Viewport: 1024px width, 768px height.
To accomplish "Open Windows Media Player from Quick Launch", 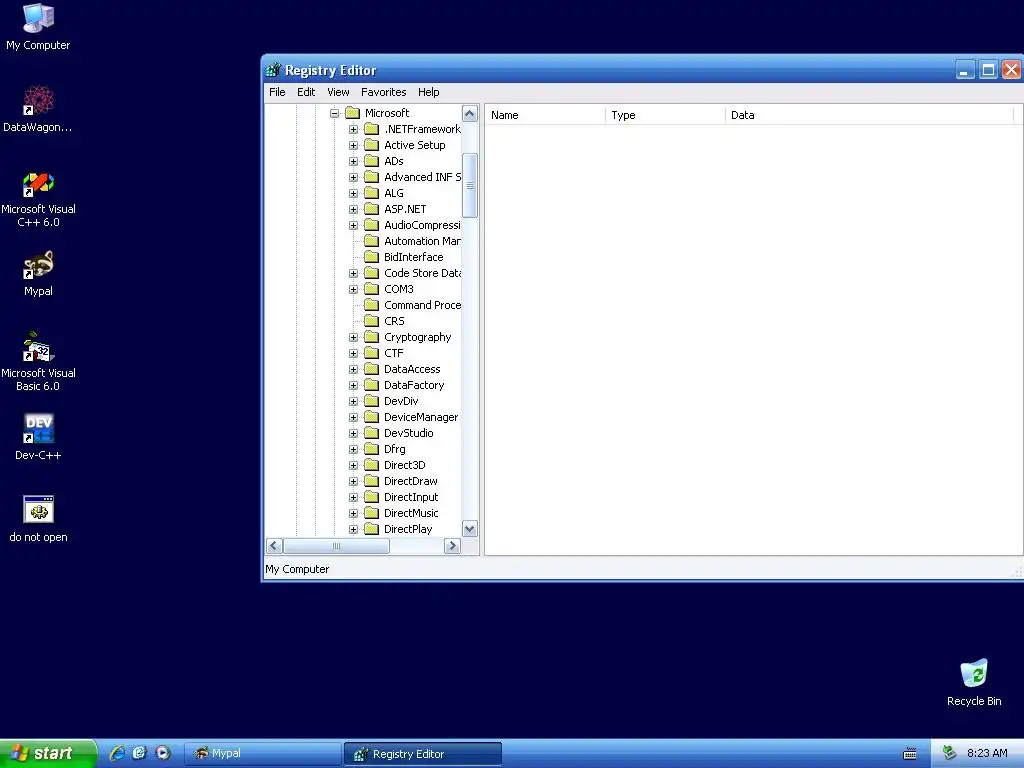I will [163, 753].
